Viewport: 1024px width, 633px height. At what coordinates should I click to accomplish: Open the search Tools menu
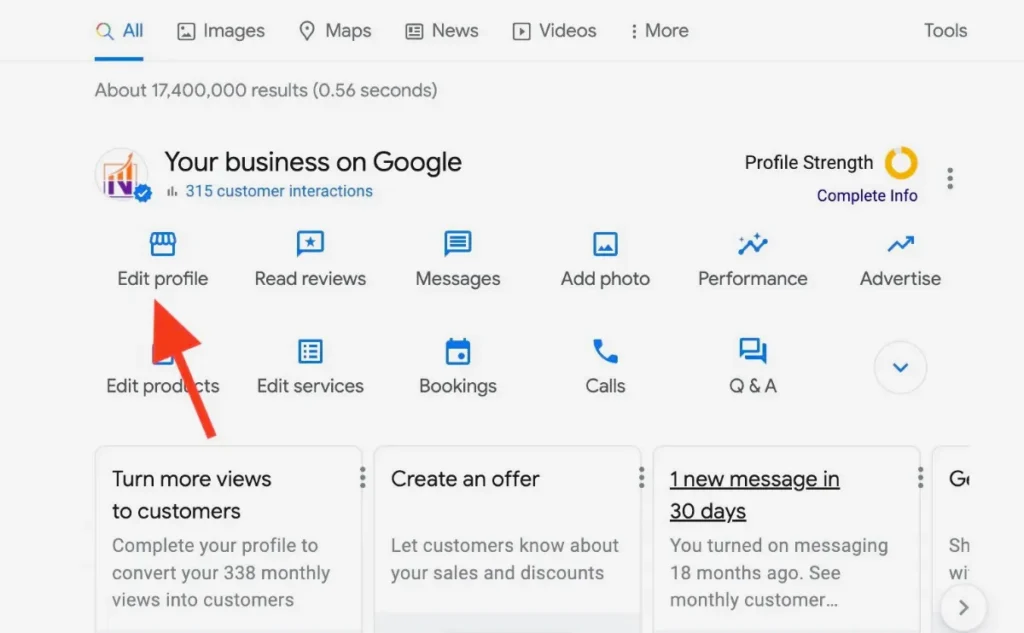(945, 31)
